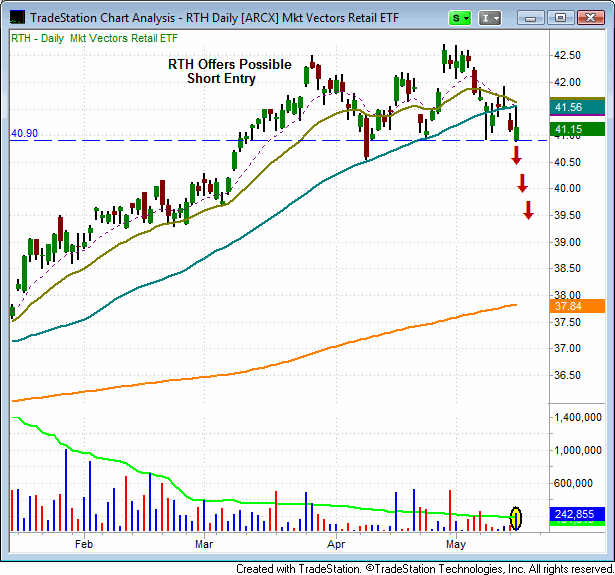This screenshot has height=575, width=615.
Task: Click the 36.50 price axis label
Action: 568,375
